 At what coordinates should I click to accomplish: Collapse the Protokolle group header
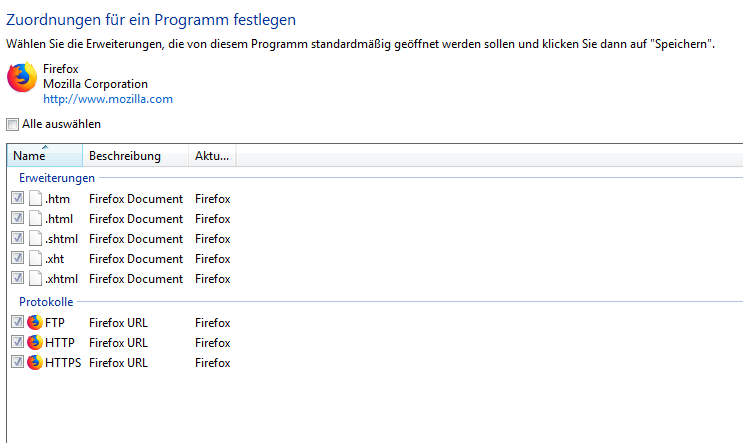click(x=46, y=302)
